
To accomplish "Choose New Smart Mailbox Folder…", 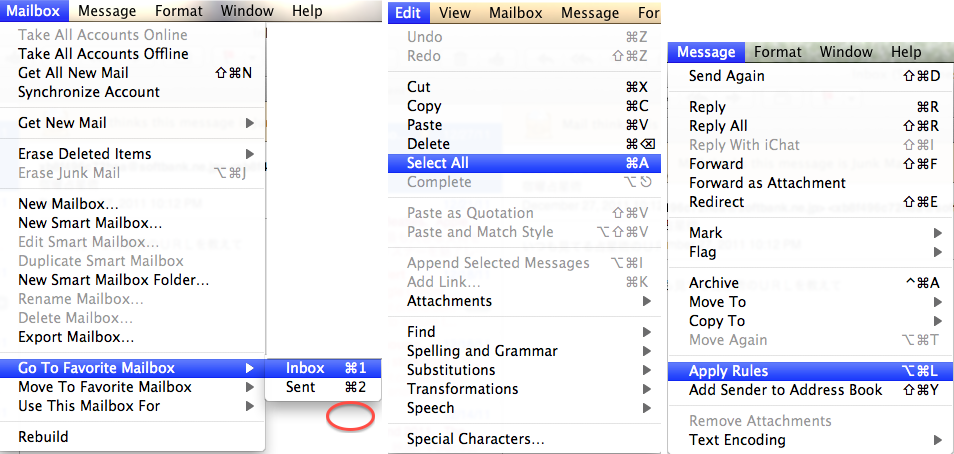I will pyautogui.click(x=133, y=280).
